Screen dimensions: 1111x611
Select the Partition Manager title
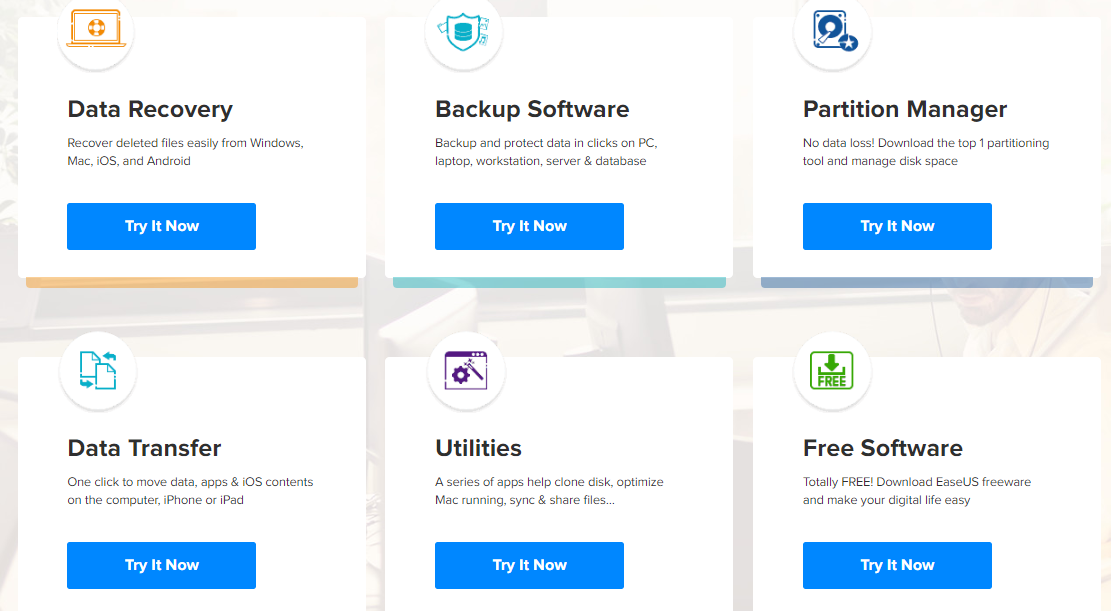coord(905,109)
